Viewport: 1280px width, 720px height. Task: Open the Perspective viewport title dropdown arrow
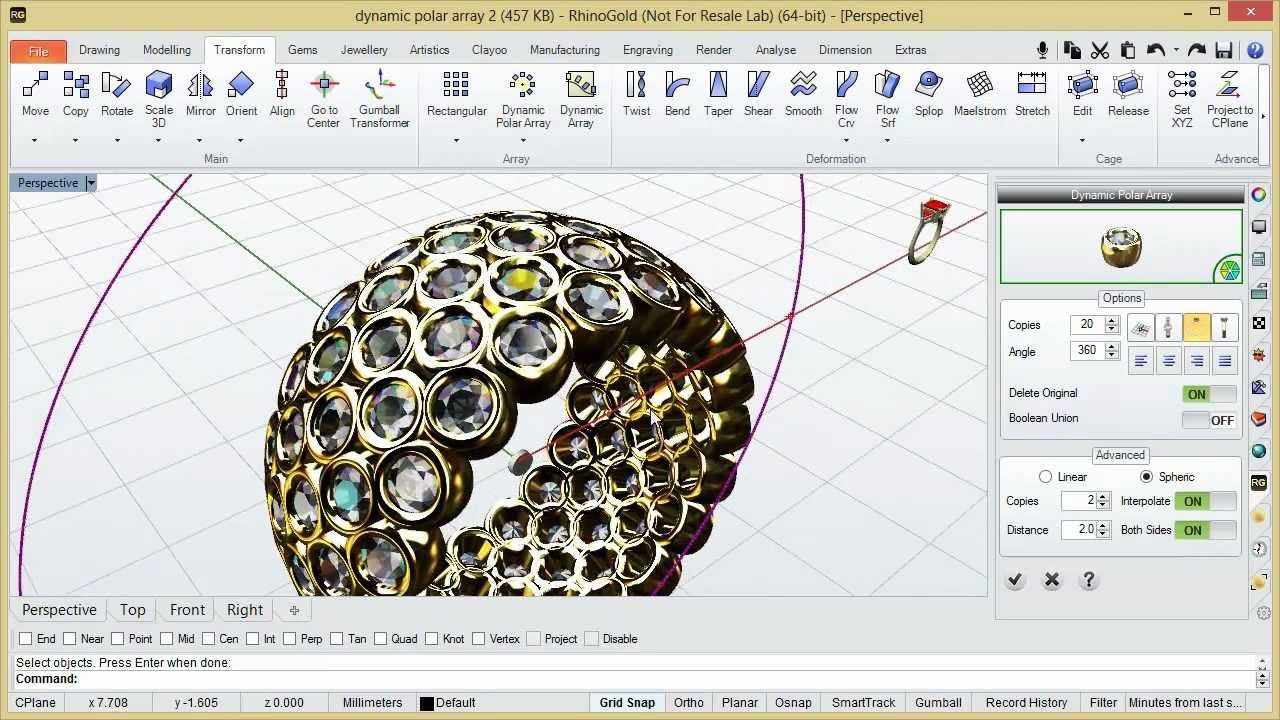click(x=90, y=183)
